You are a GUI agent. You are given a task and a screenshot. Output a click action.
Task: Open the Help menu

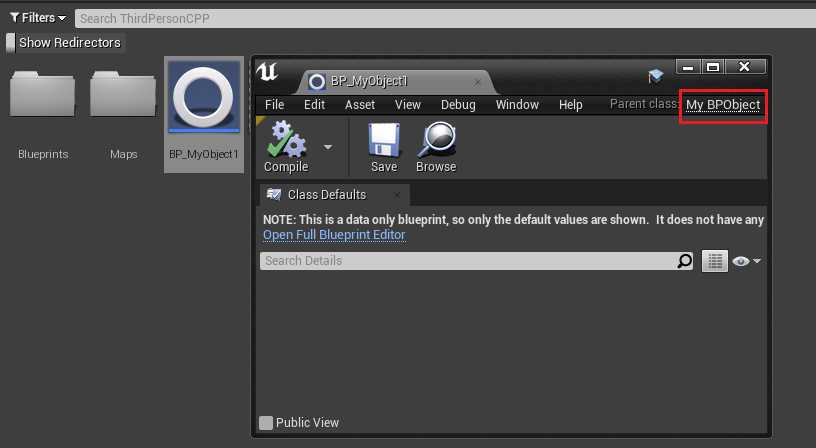[x=570, y=105]
